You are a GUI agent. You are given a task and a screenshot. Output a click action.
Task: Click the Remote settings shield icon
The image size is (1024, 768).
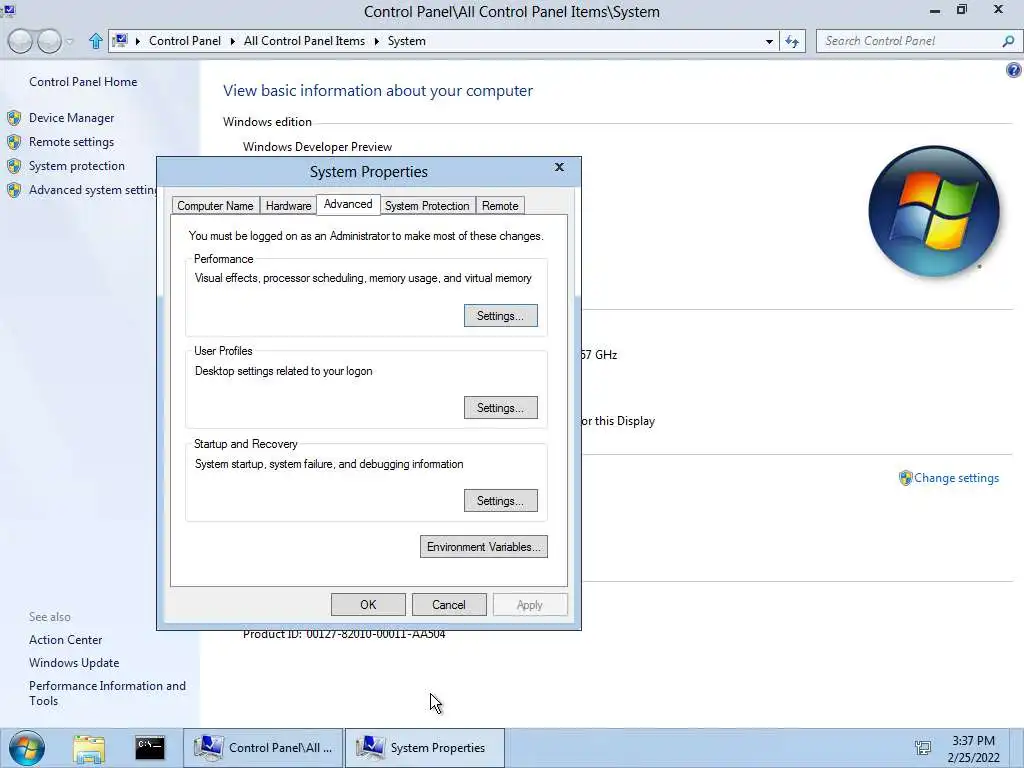pyautogui.click(x=14, y=142)
